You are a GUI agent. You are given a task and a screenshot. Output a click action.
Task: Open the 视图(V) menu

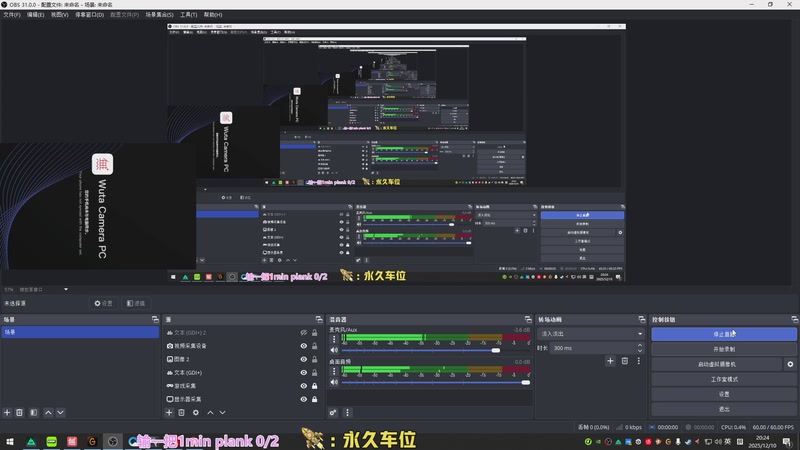[x=59, y=15]
